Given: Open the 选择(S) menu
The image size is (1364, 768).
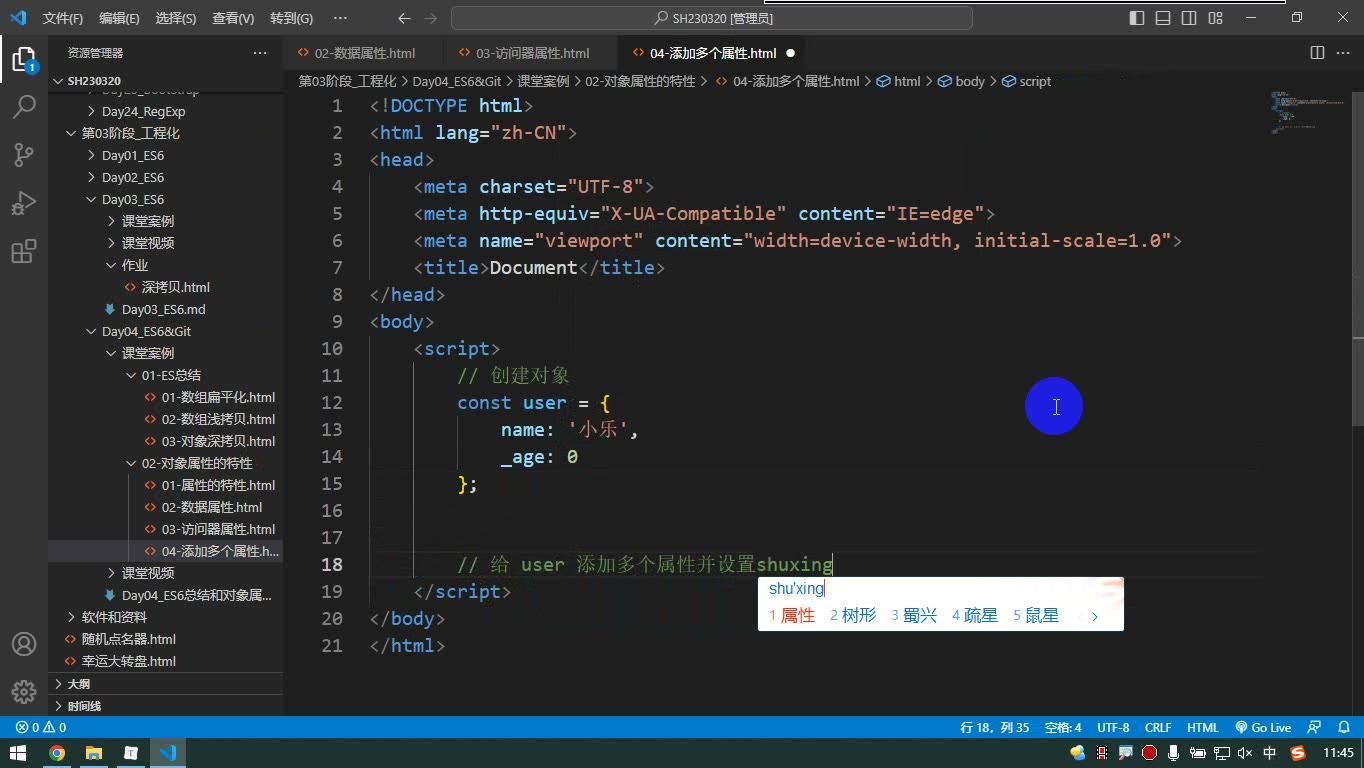Looking at the screenshot, I should 176,18.
